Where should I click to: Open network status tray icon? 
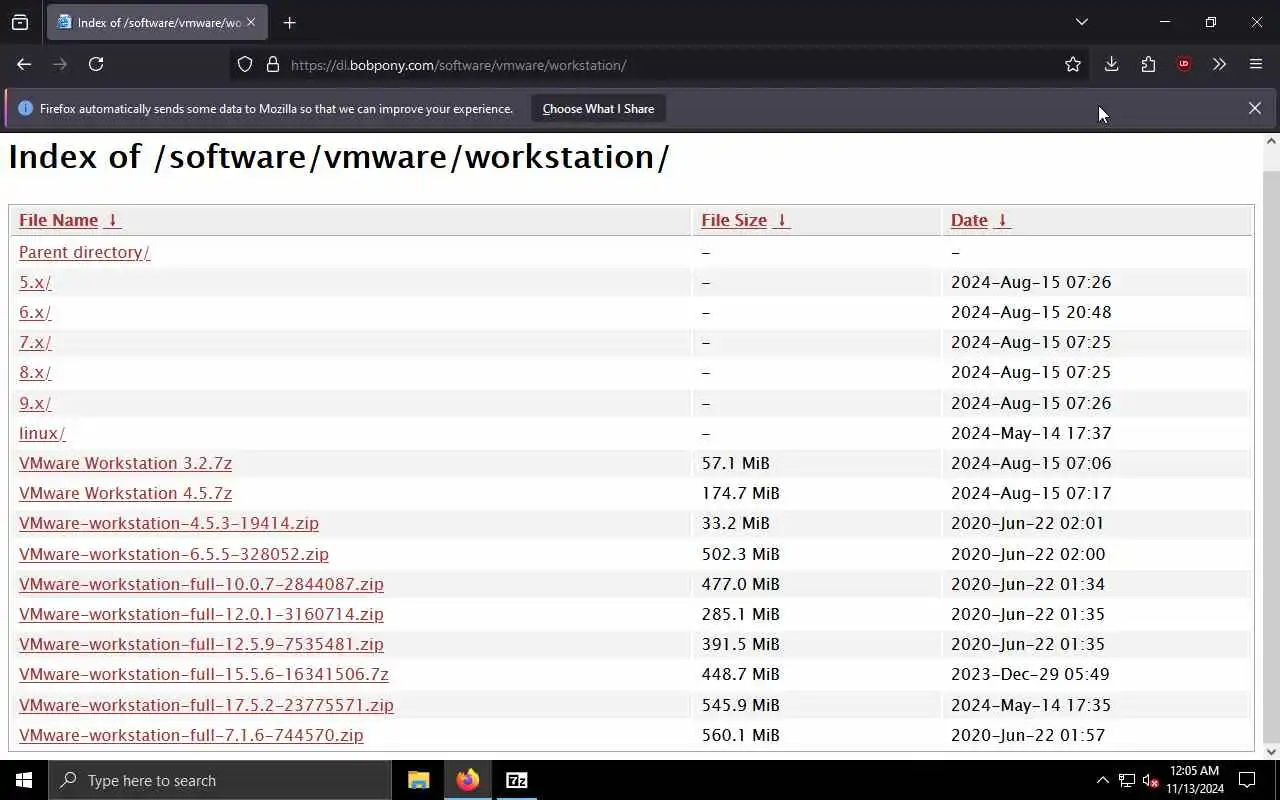pyautogui.click(x=1126, y=780)
